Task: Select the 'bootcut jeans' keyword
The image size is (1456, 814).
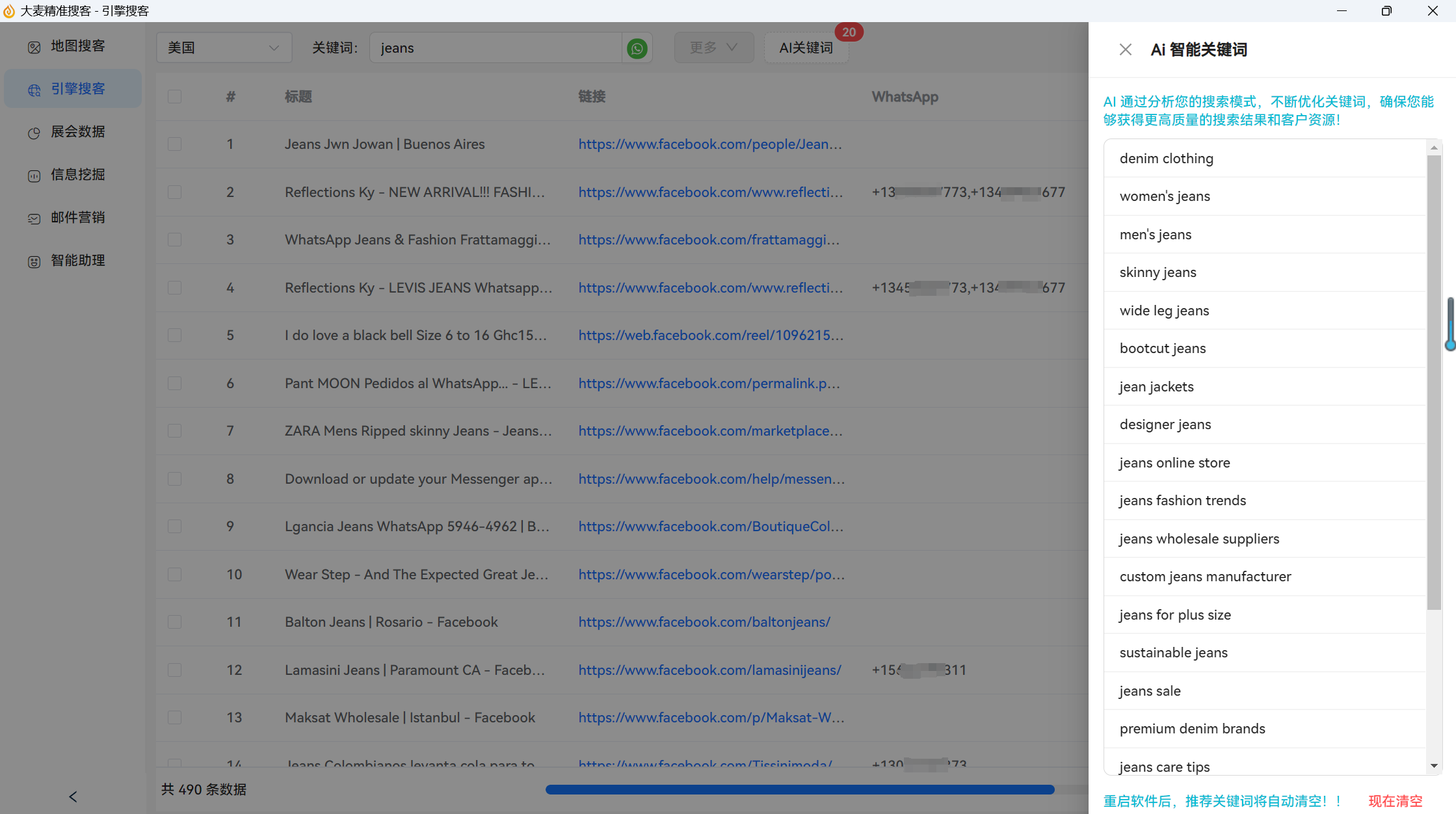Action: (1265, 348)
